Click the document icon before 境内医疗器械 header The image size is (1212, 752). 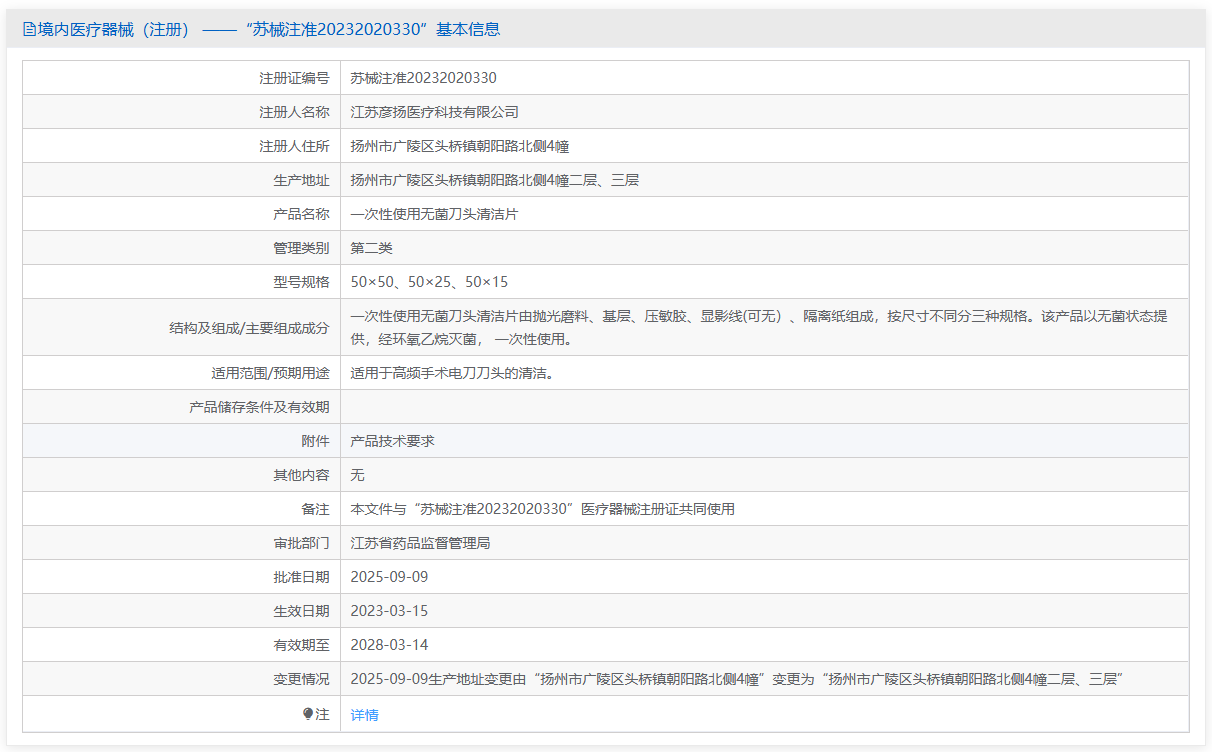(x=29, y=30)
